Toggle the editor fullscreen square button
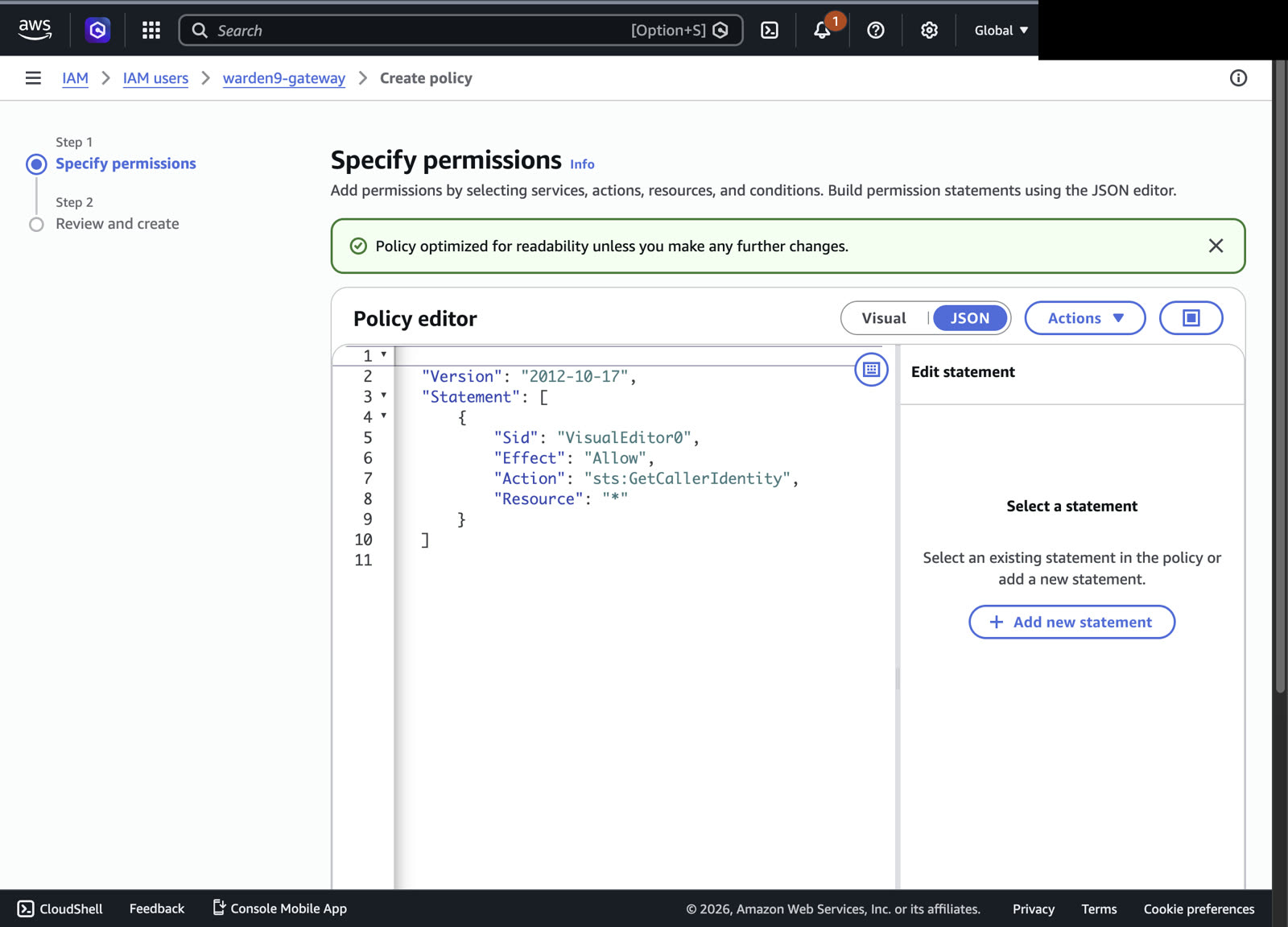 point(1191,318)
